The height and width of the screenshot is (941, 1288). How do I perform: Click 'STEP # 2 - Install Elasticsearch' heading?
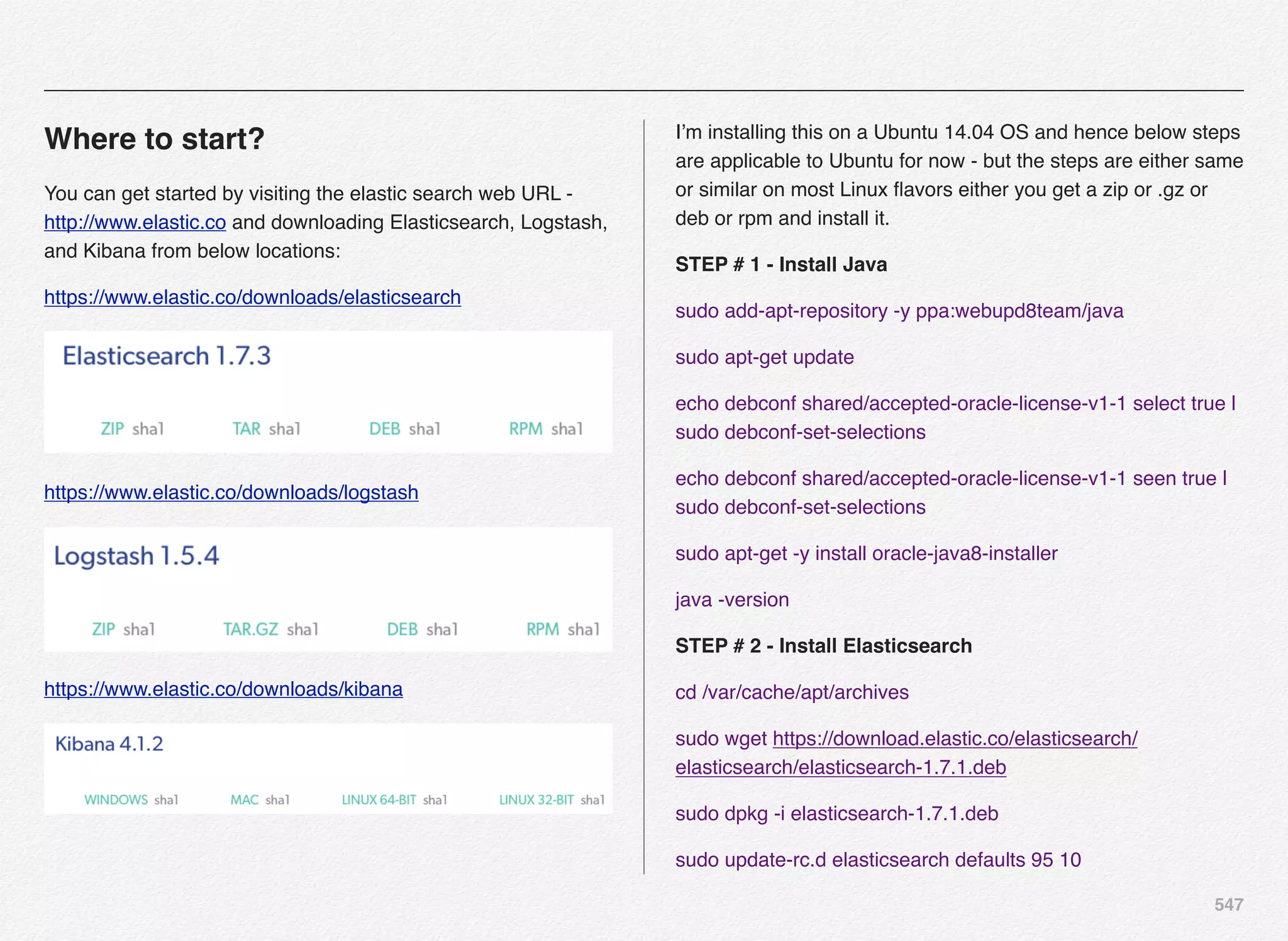point(824,646)
